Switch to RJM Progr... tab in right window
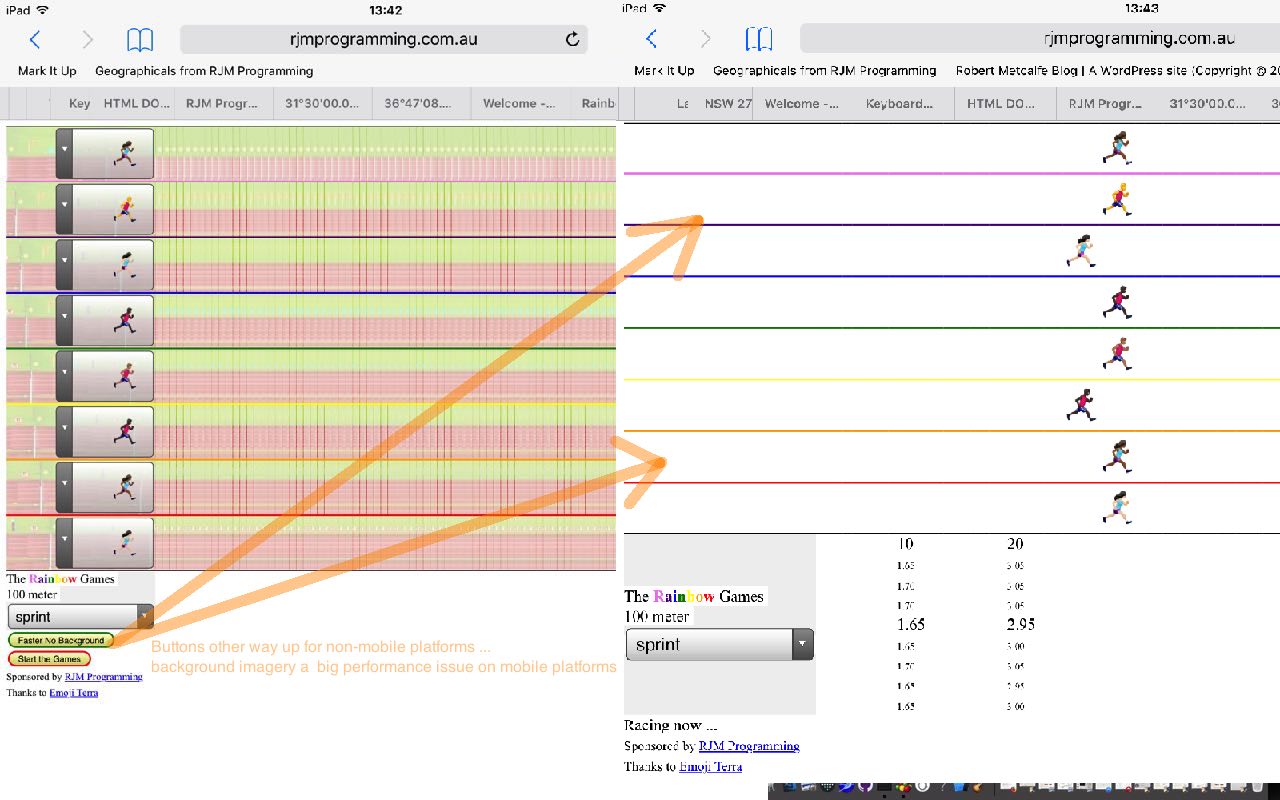This screenshot has height=800, width=1280. pyautogui.click(x=1105, y=103)
